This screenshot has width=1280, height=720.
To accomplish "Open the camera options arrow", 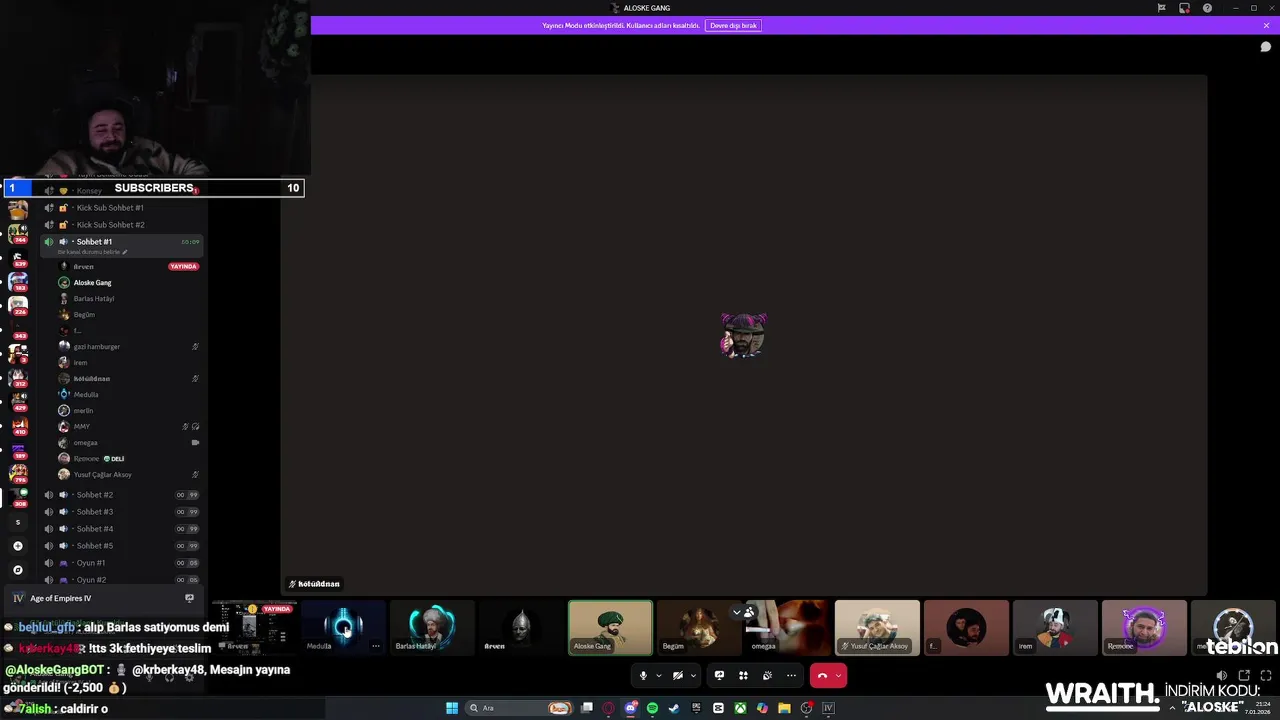I will pos(693,675).
